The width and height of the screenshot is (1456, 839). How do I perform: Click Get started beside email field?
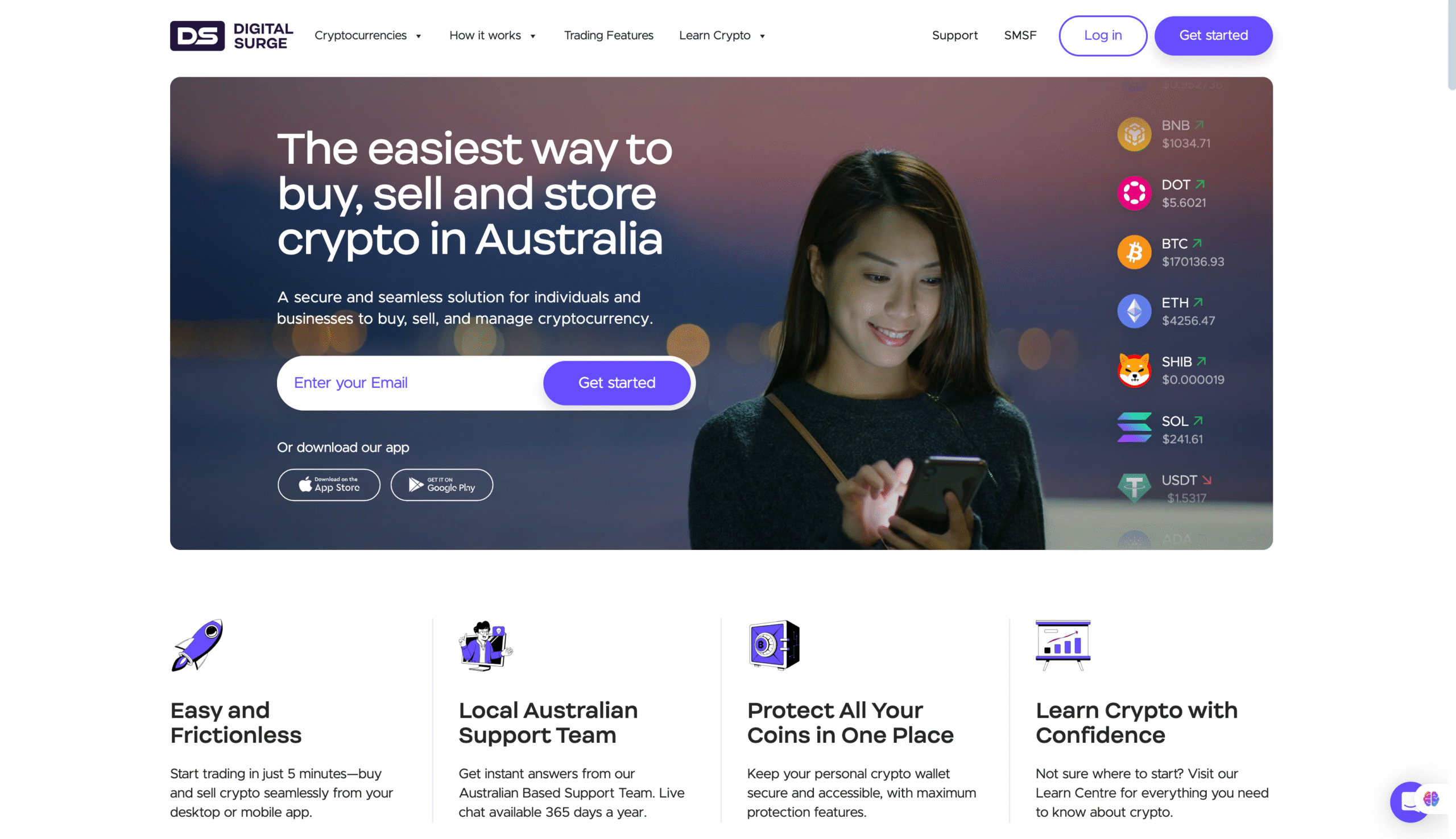[x=616, y=383]
